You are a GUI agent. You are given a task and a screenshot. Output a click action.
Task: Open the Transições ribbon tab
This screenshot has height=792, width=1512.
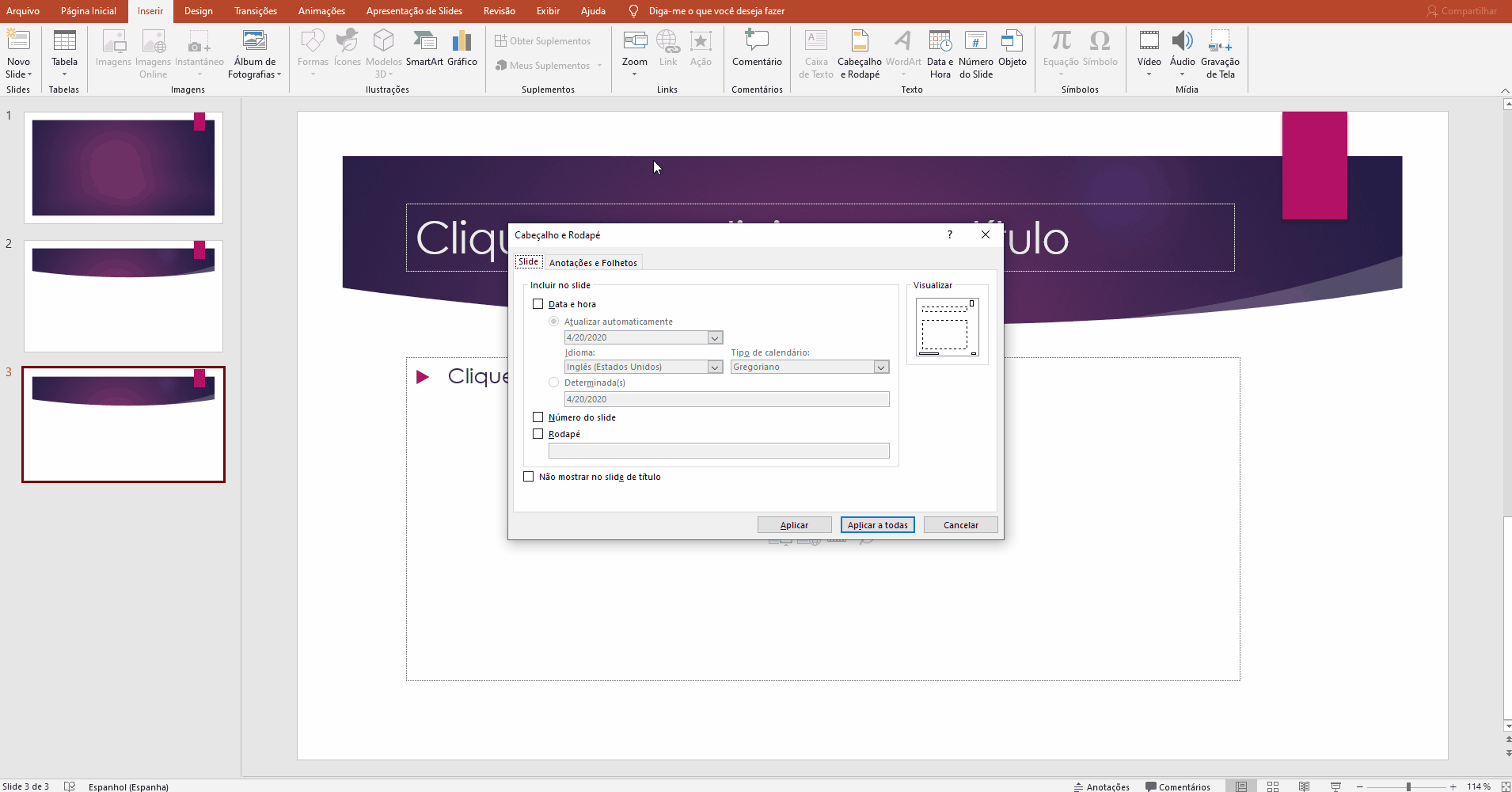pyautogui.click(x=256, y=11)
